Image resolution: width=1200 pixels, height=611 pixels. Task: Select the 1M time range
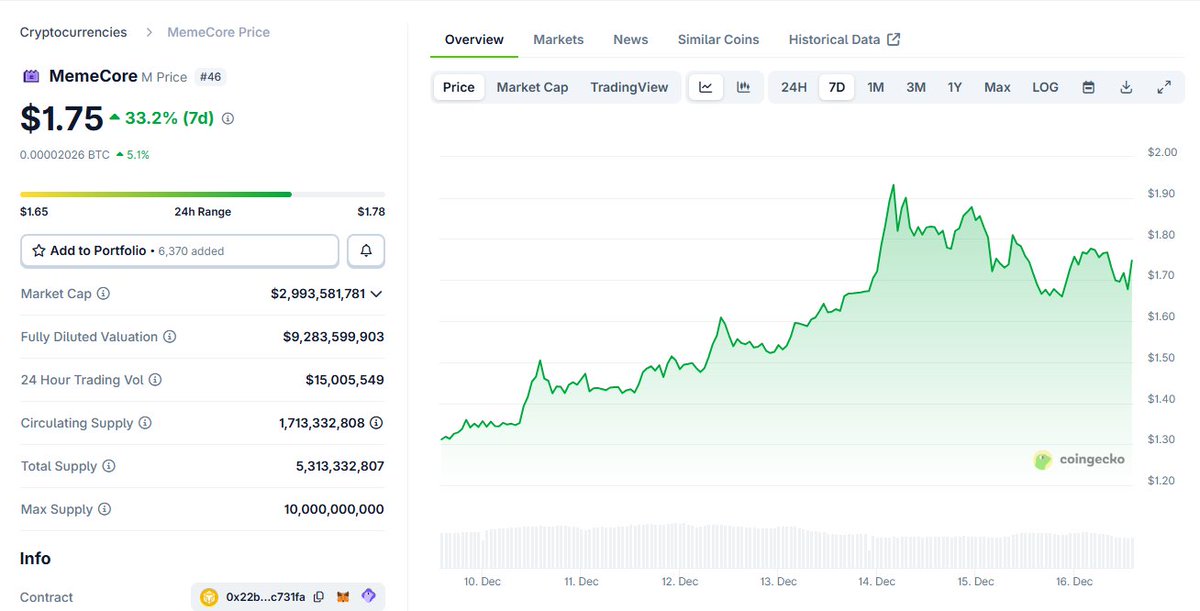click(876, 87)
